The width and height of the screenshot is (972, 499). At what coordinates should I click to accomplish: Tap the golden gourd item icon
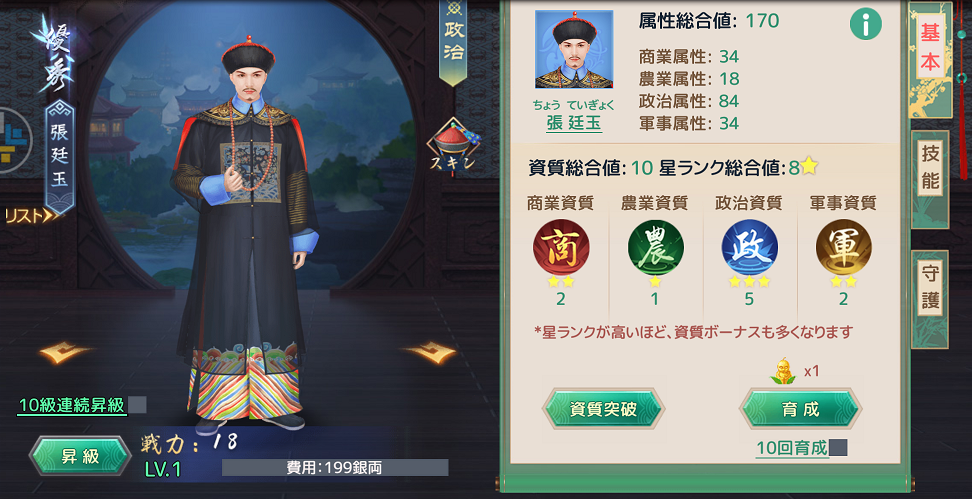783,371
